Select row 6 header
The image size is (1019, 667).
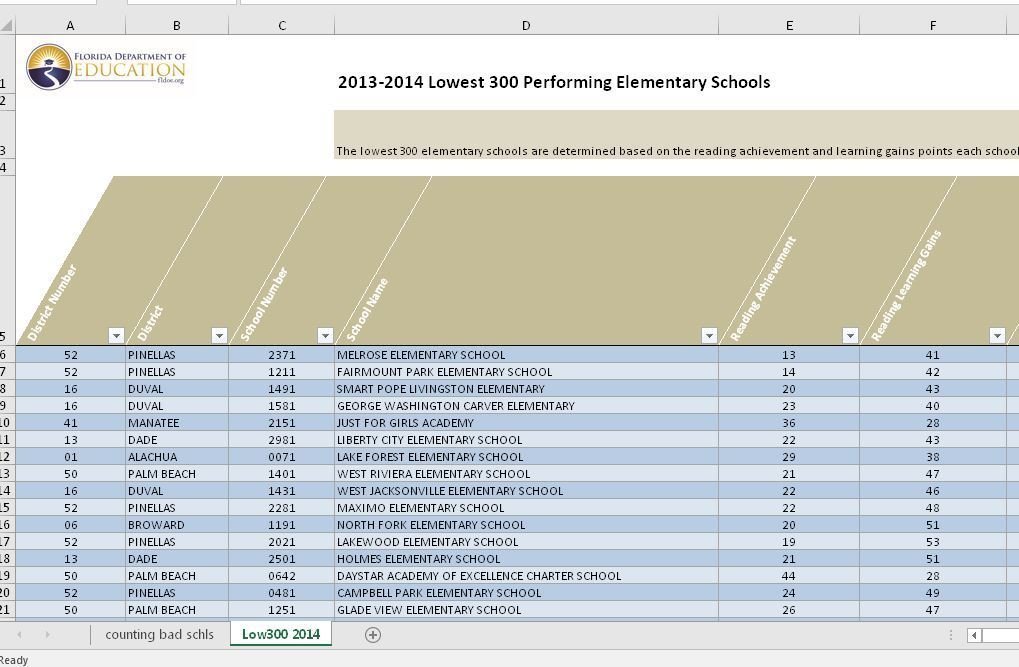coord(7,355)
